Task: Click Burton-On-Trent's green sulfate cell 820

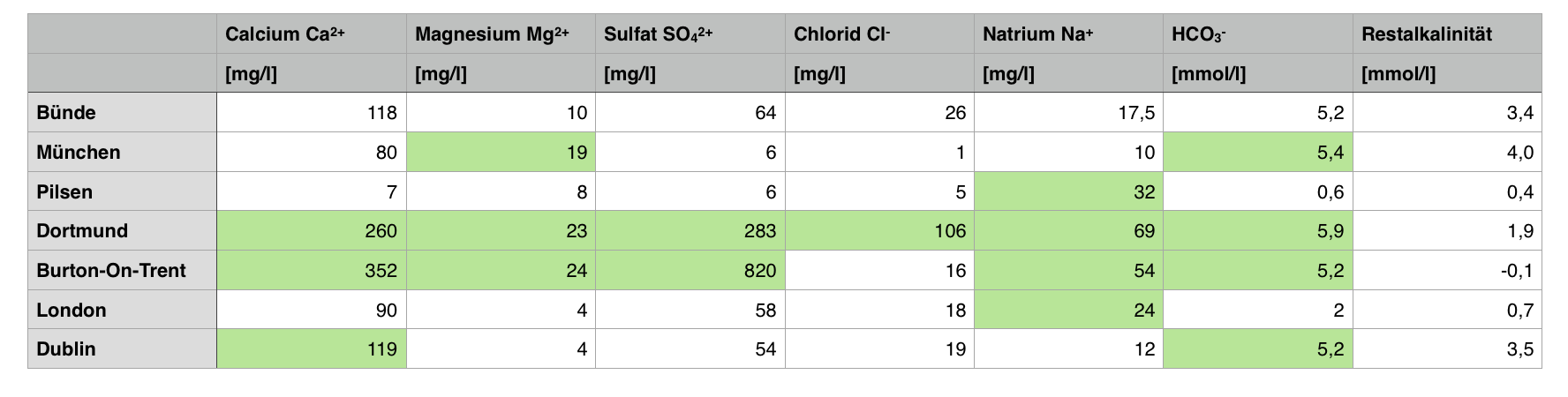Action: tap(690, 271)
